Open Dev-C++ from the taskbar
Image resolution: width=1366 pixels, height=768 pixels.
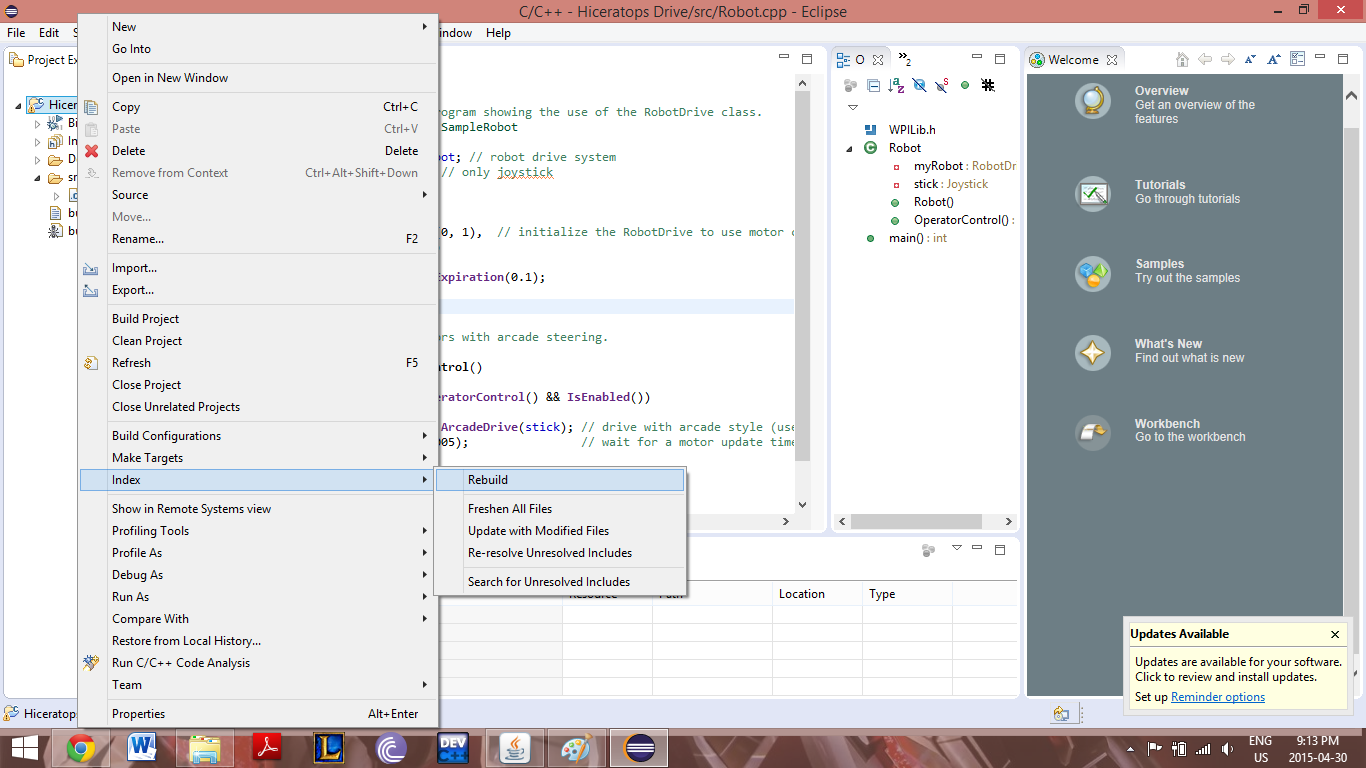click(x=453, y=748)
